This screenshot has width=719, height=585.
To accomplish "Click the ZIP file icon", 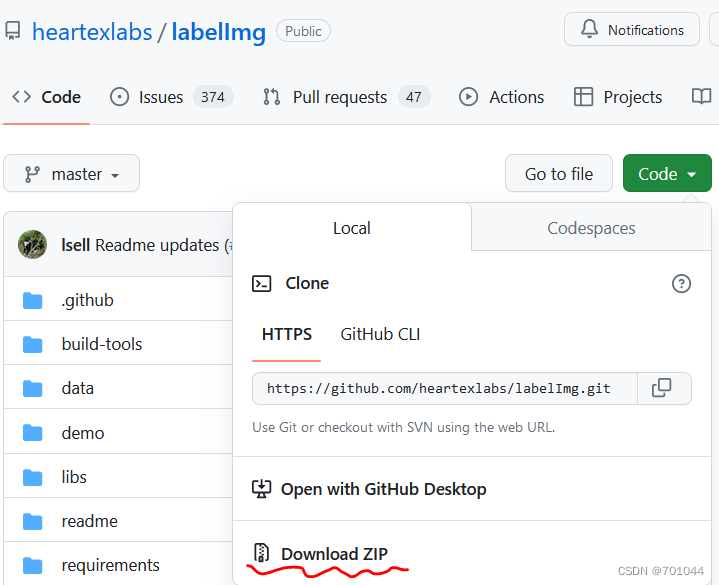I will point(261,552).
